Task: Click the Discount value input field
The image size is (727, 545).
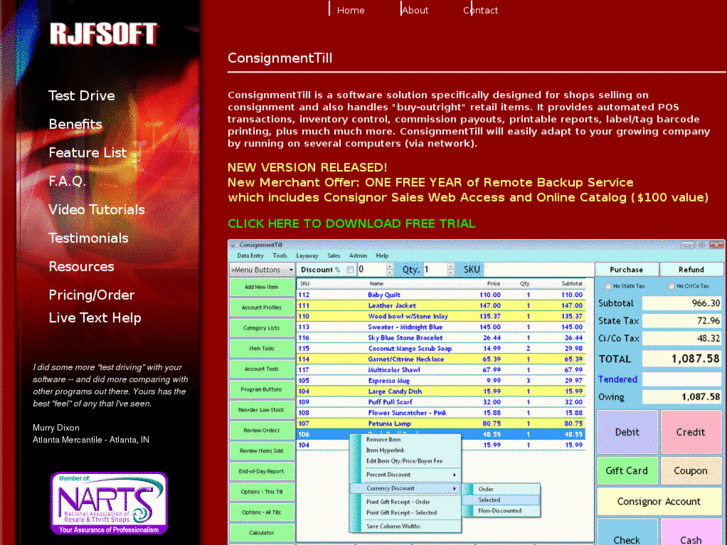Action: 371,269
